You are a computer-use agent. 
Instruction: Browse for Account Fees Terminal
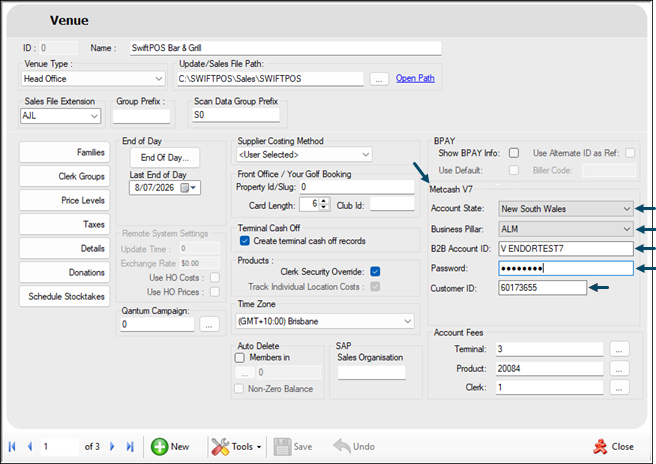[619, 349]
